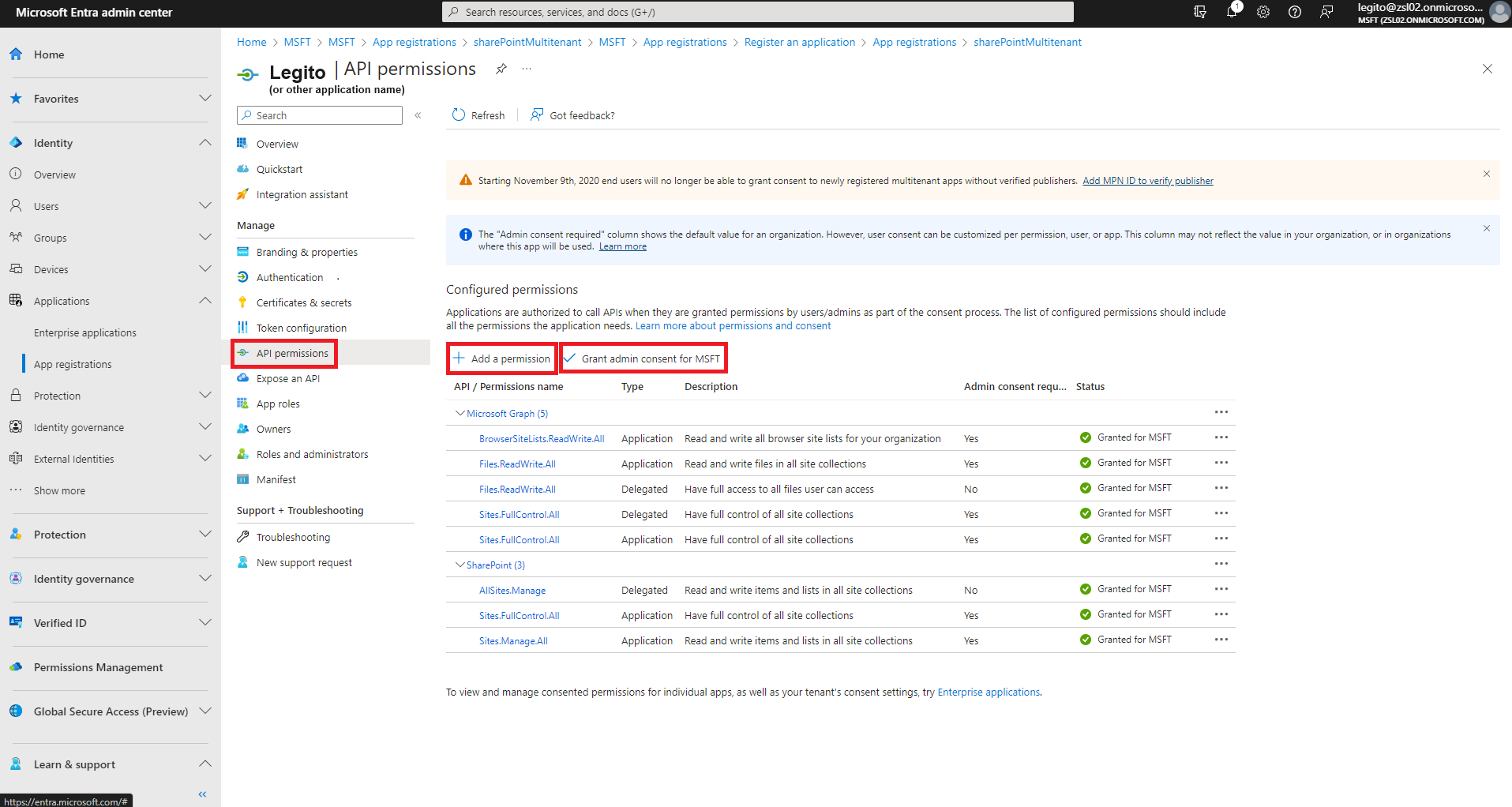Open Integration assistant

(302, 194)
